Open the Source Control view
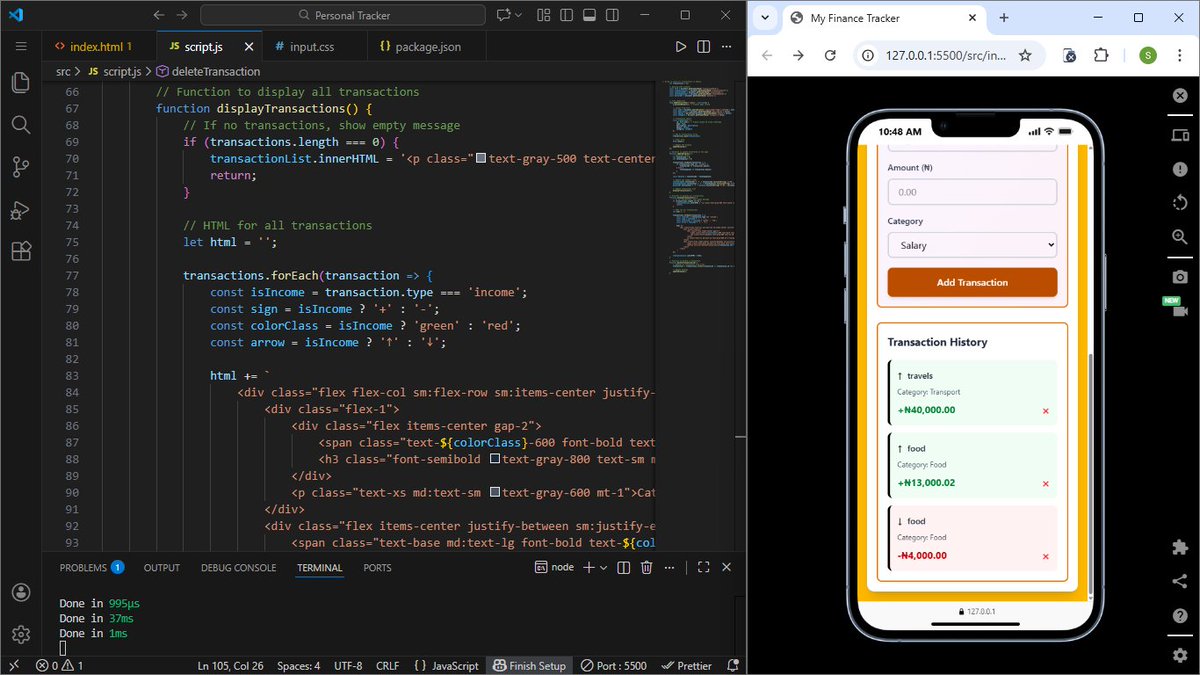Image resolution: width=1200 pixels, height=675 pixels. coord(20,167)
